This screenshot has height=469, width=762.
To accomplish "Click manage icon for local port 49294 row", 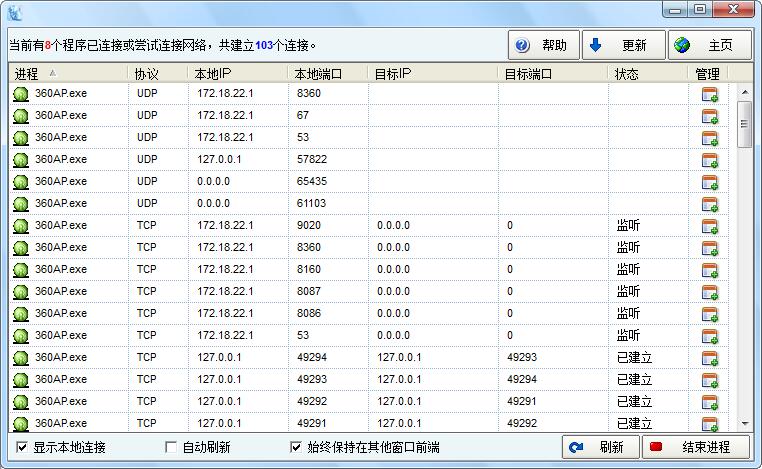I will click(x=710, y=358).
